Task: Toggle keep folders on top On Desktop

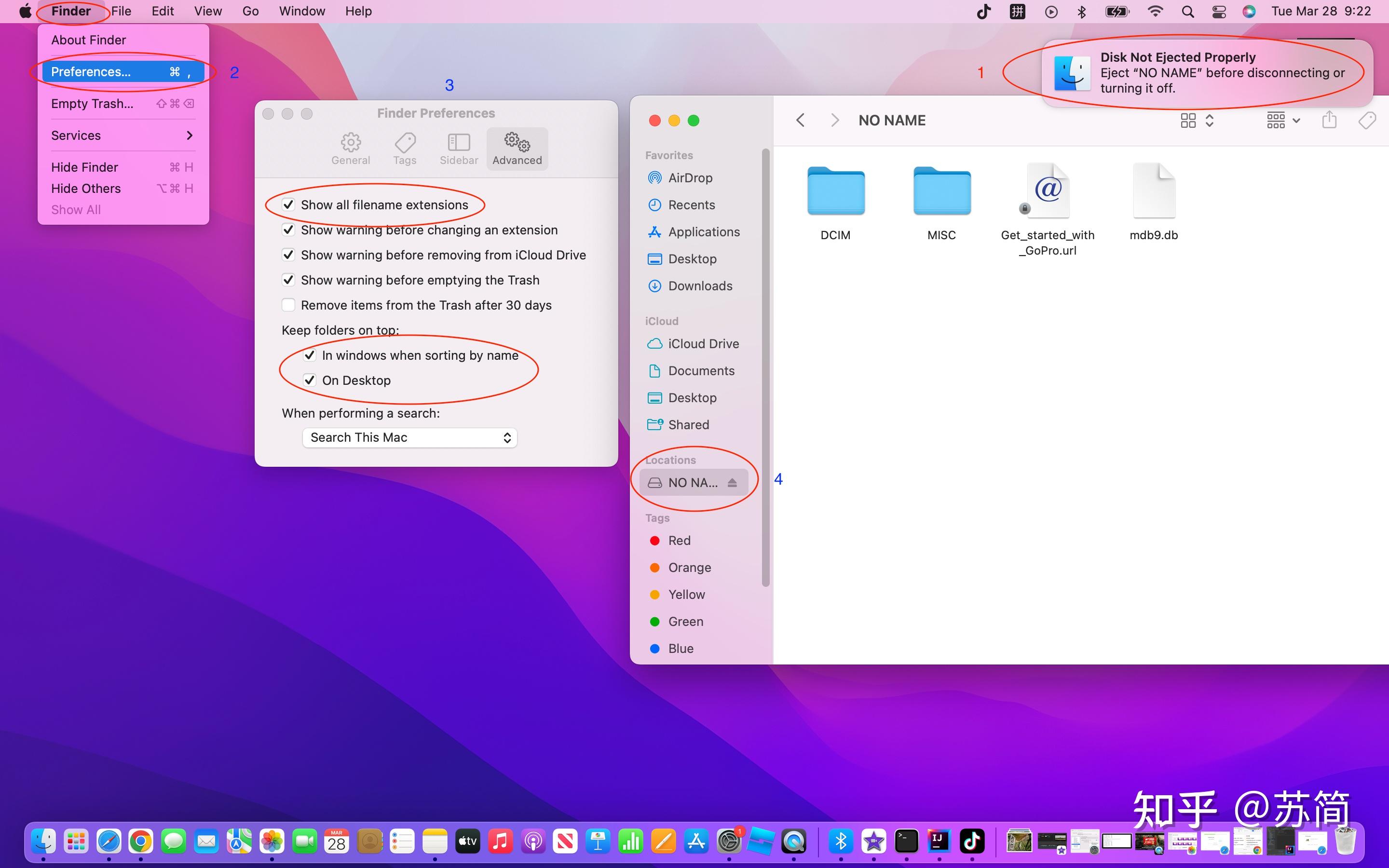Action: 310,380
